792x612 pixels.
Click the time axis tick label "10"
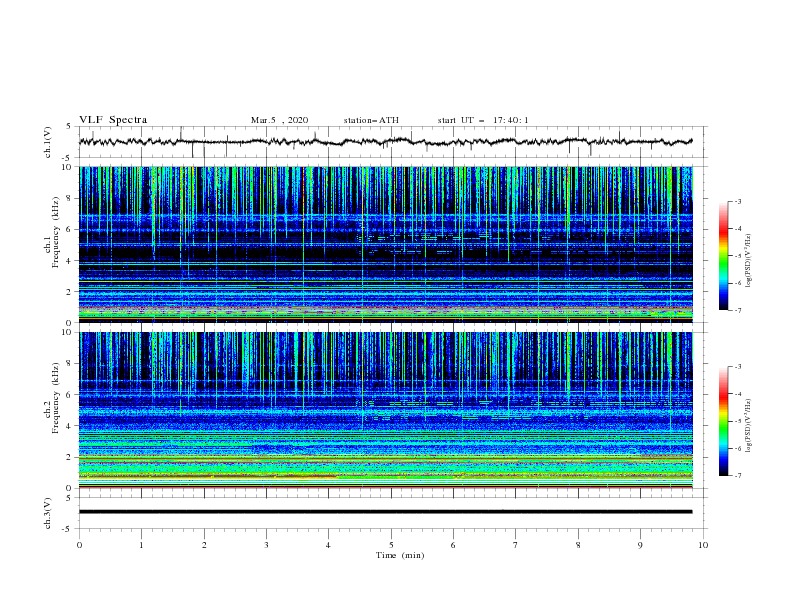click(703, 545)
